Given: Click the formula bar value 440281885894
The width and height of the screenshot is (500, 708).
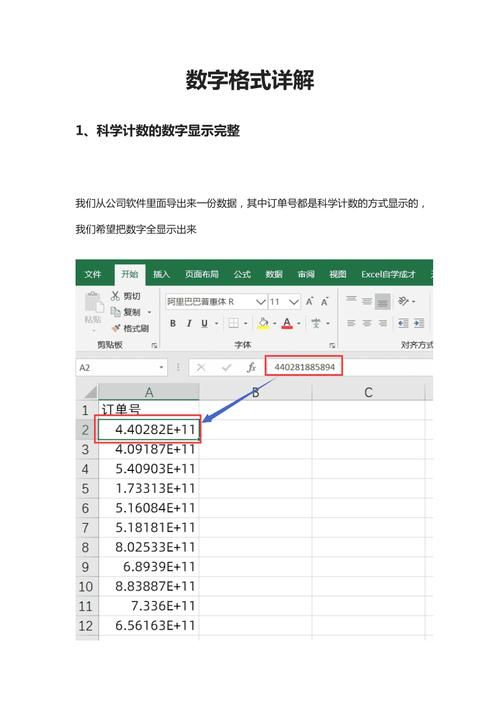Looking at the screenshot, I should [x=304, y=367].
